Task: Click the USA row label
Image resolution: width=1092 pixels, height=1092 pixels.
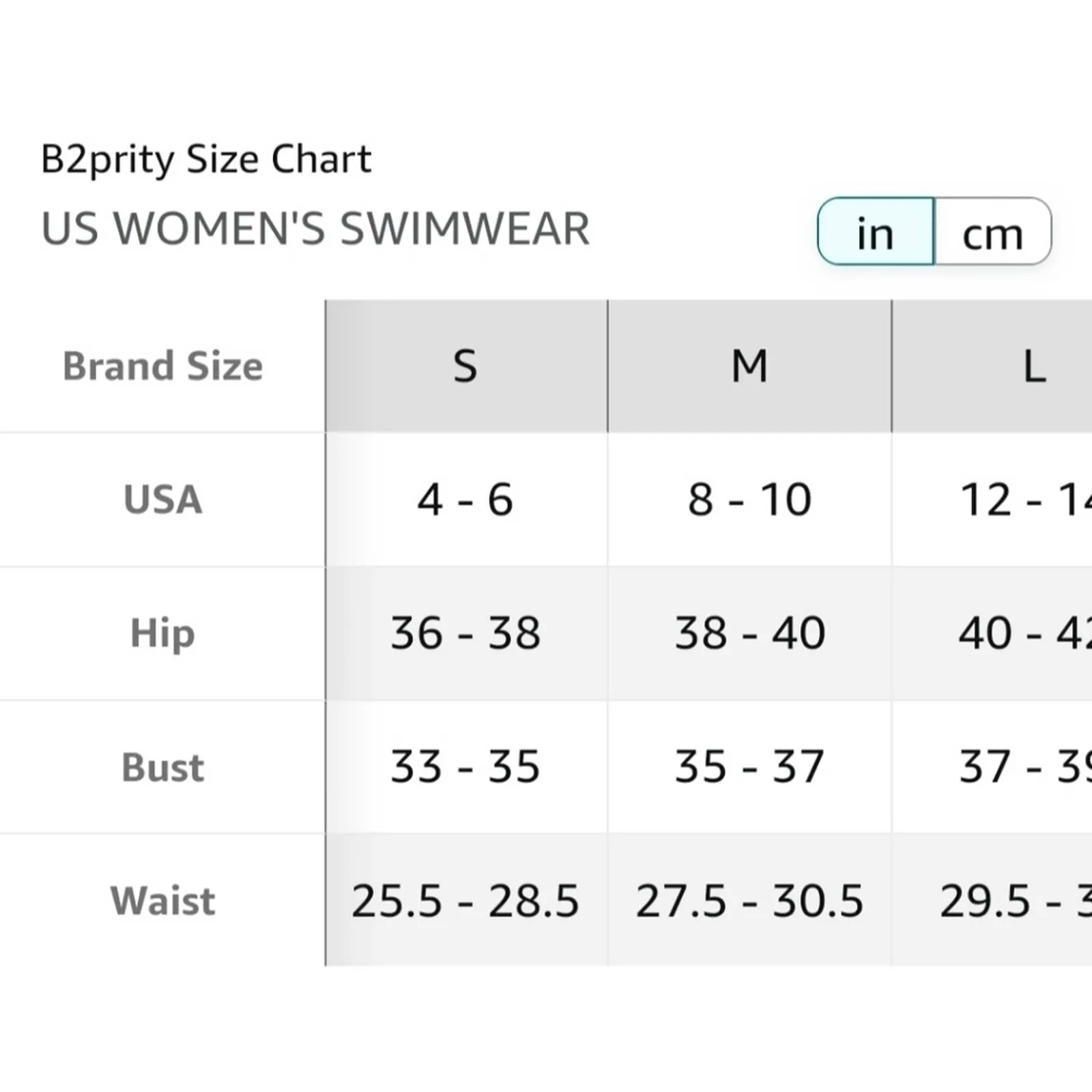Action: pyautogui.click(x=162, y=500)
